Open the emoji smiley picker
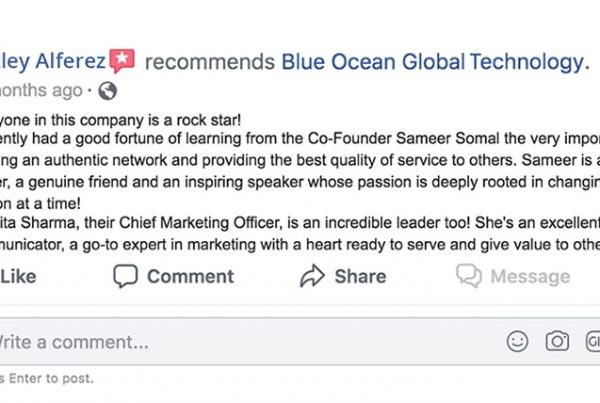 point(517,341)
